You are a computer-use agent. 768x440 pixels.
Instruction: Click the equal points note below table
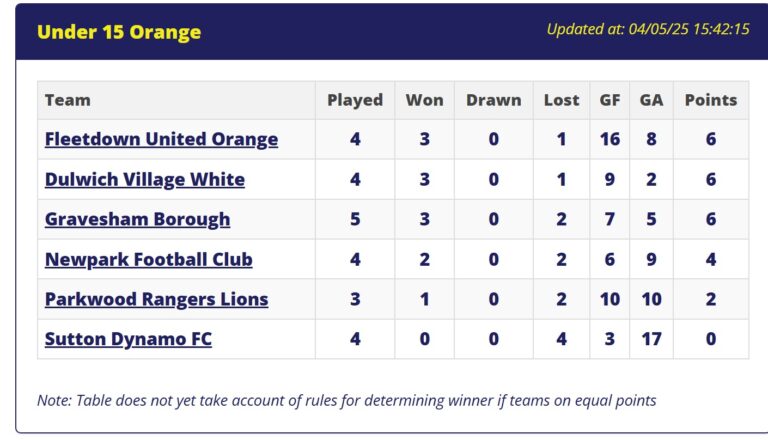click(346, 400)
